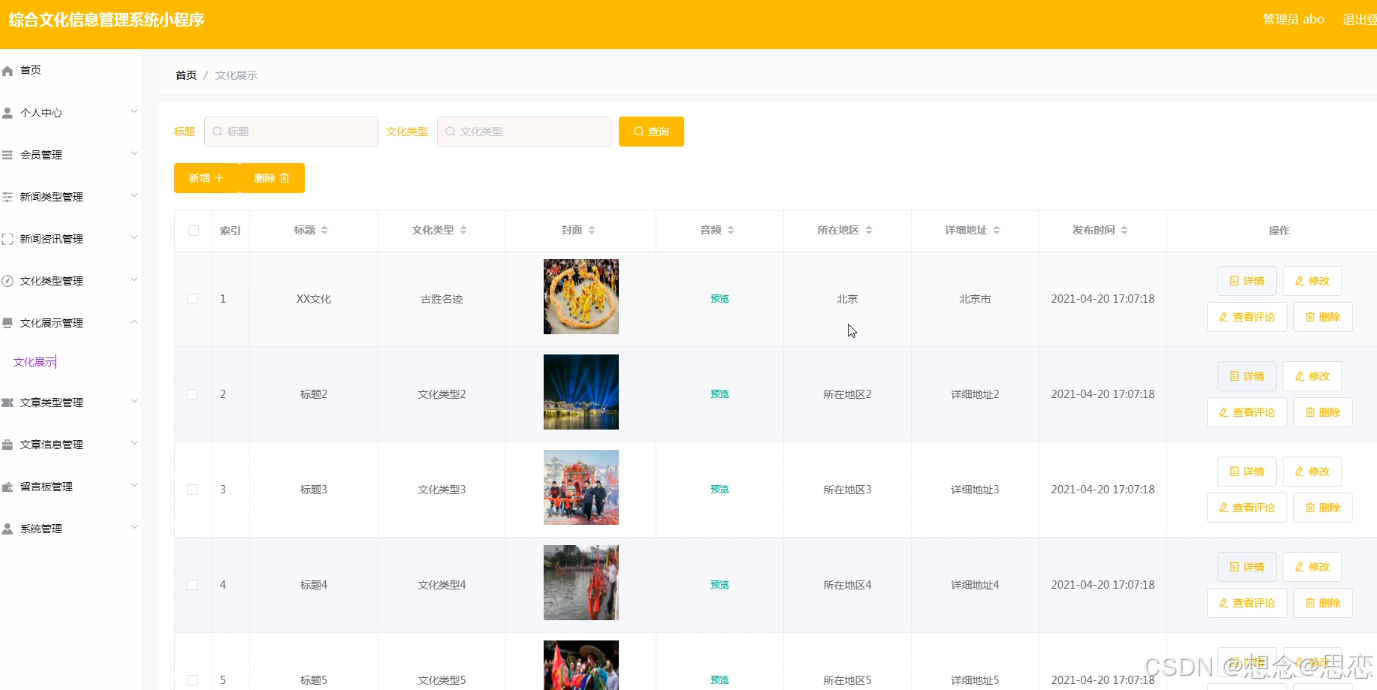Click the icon beside 新闻类型管理
1377x690 pixels.
8,197
